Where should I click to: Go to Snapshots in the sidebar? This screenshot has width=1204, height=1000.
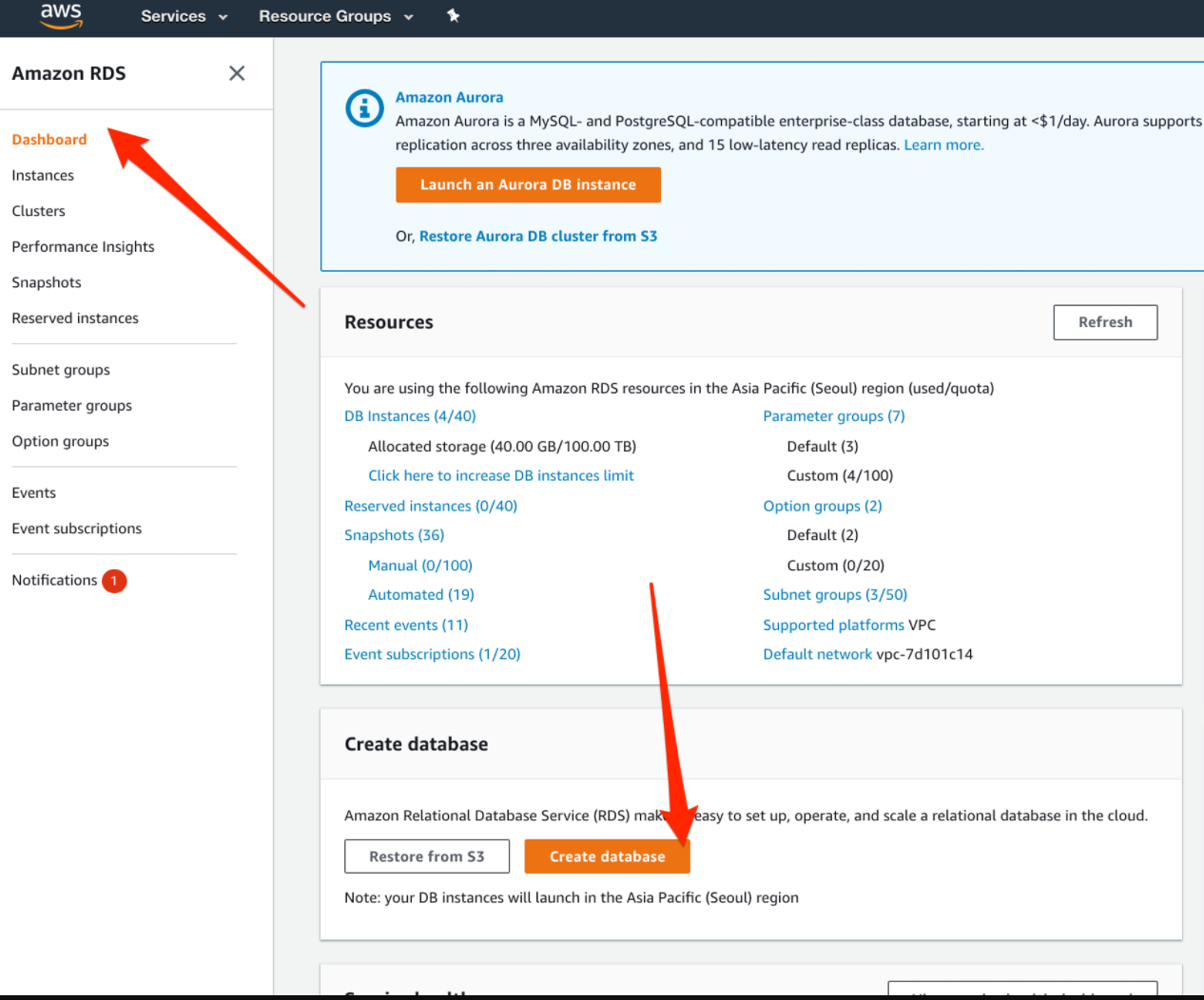click(x=47, y=282)
